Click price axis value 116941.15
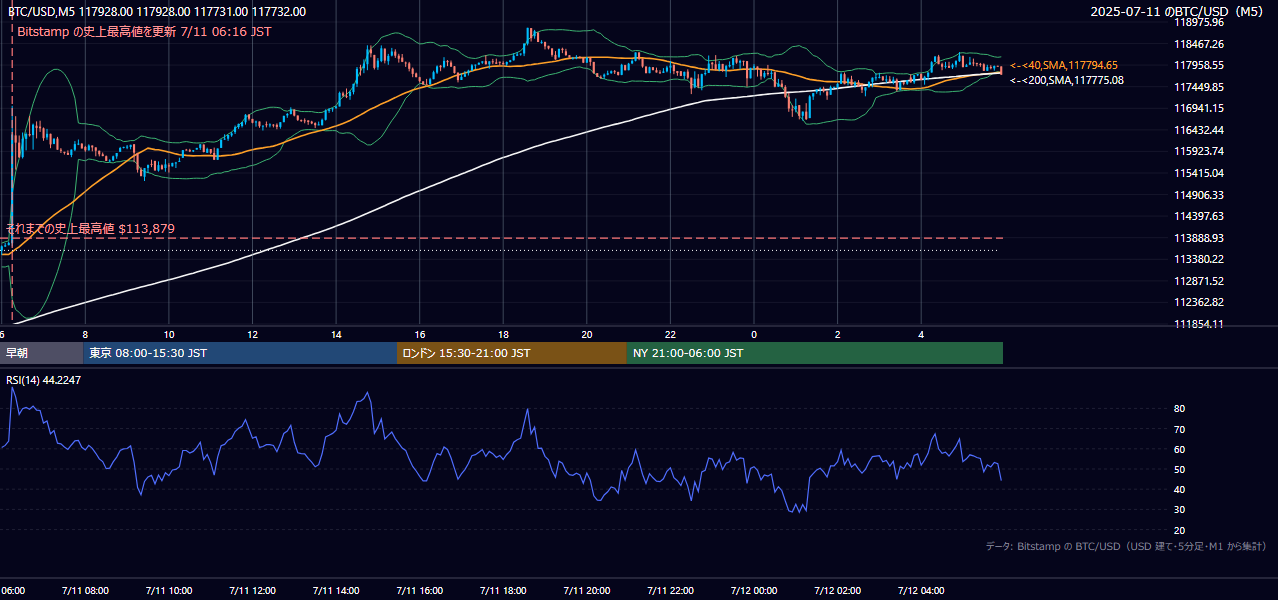1278x600 pixels. click(x=1199, y=108)
